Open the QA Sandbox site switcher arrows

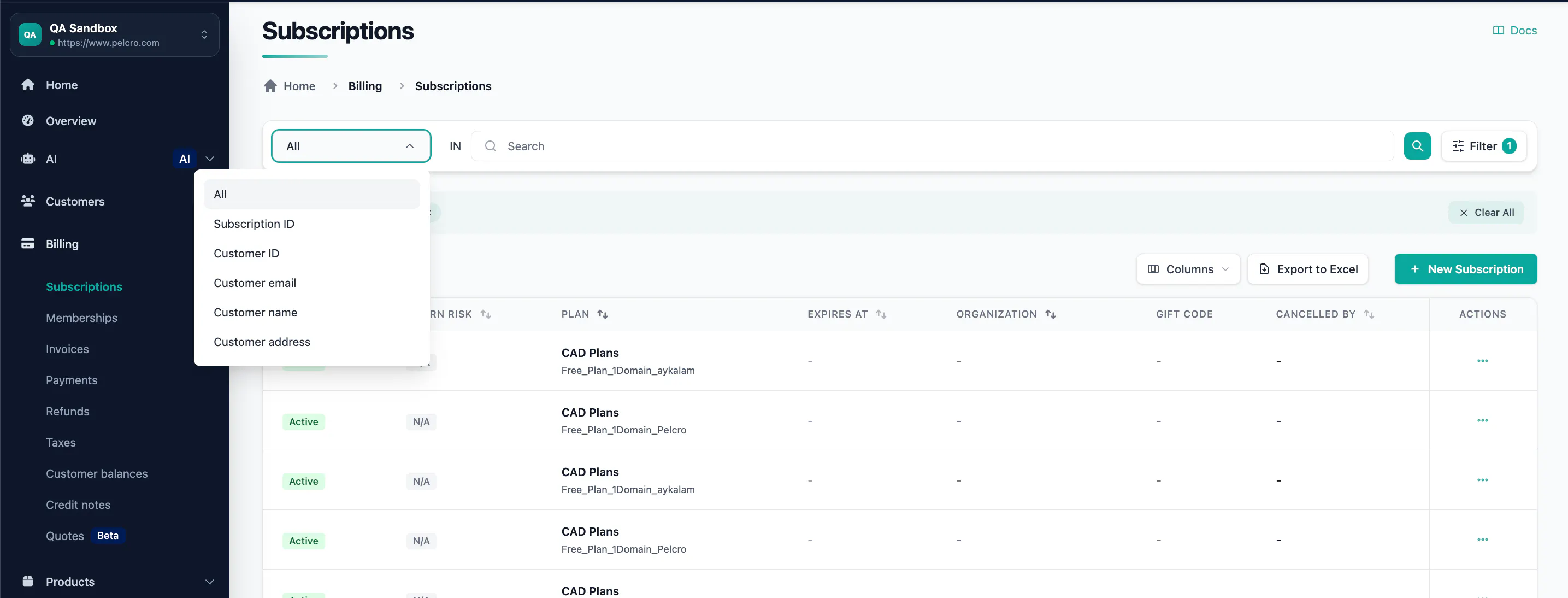204,35
